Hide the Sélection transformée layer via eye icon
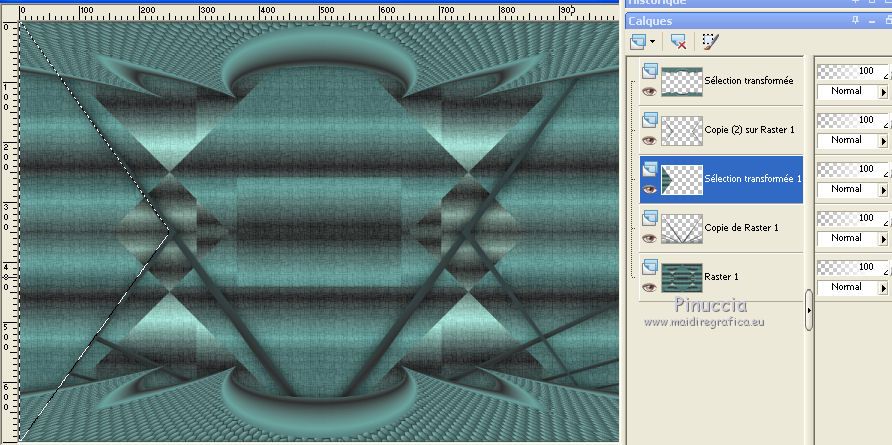892x445 pixels. point(649,91)
